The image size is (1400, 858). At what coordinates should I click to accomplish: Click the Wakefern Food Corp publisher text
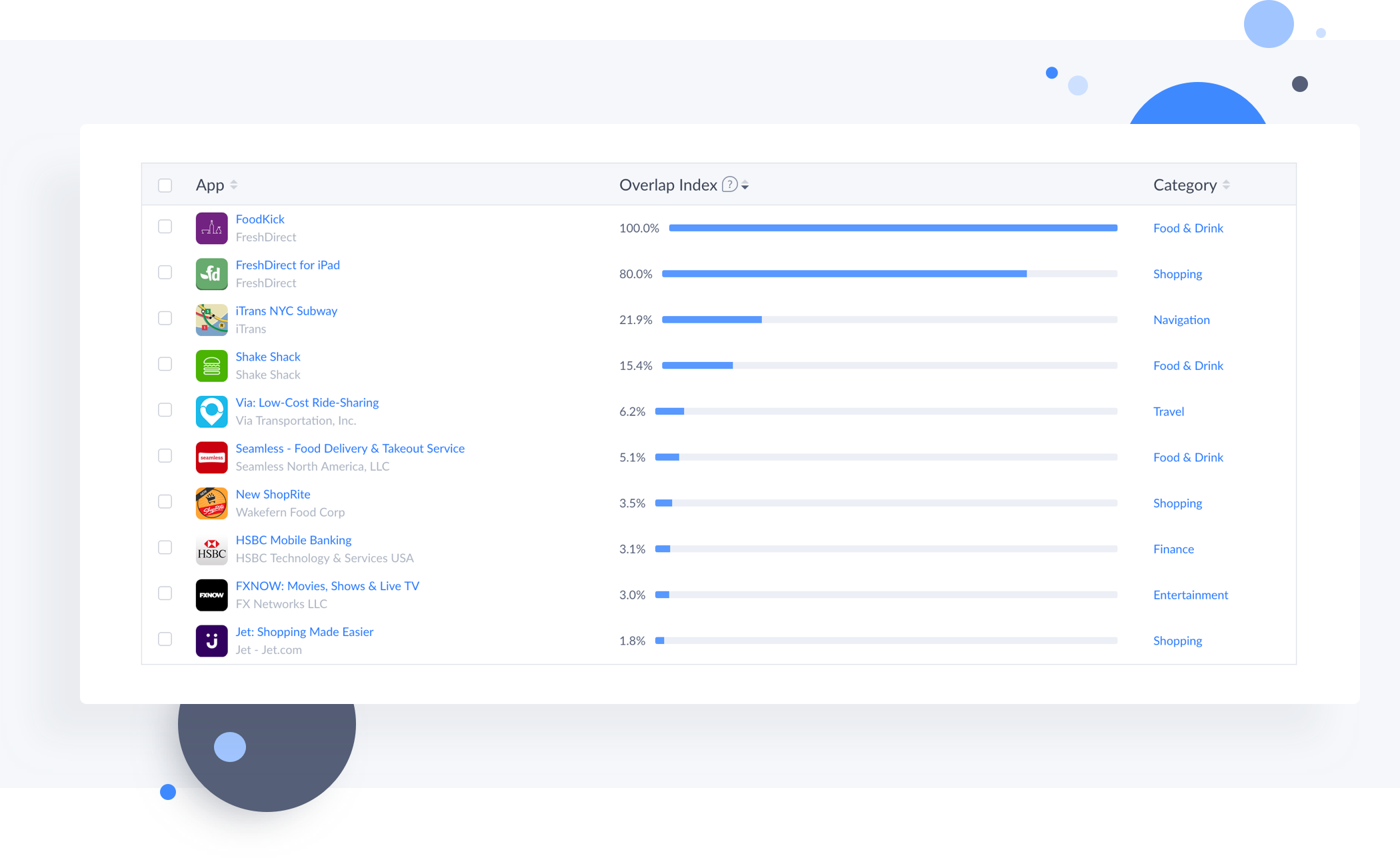pyautogui.click(x=290, y=513)
